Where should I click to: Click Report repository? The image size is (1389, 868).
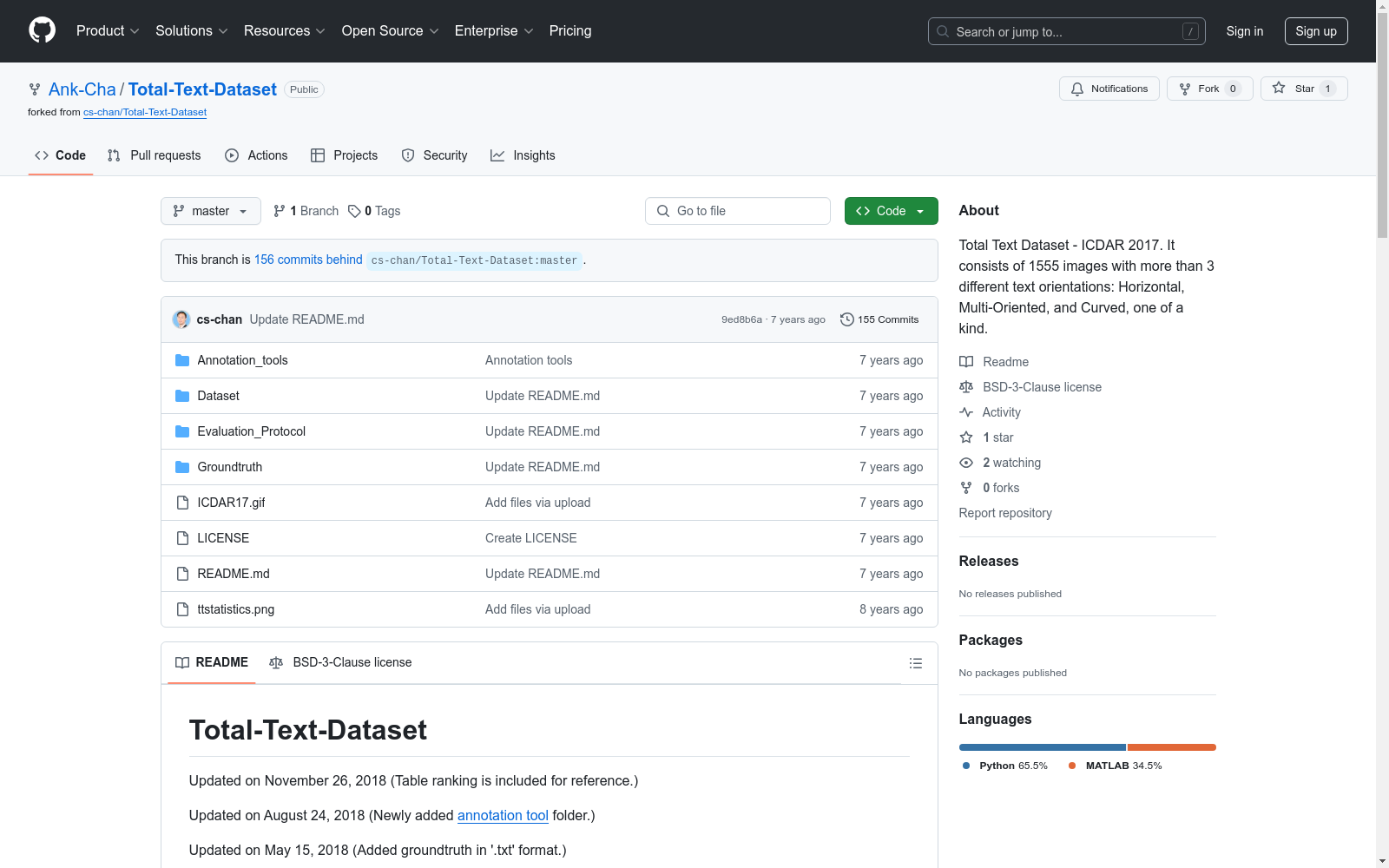[1005, 513]
